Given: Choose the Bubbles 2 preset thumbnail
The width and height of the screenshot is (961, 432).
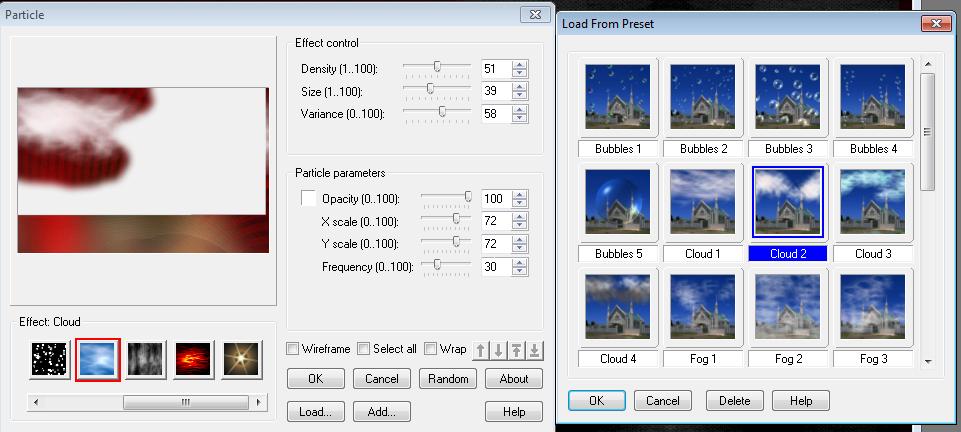Looking at the screenshot, I should [x=703, y=97].
